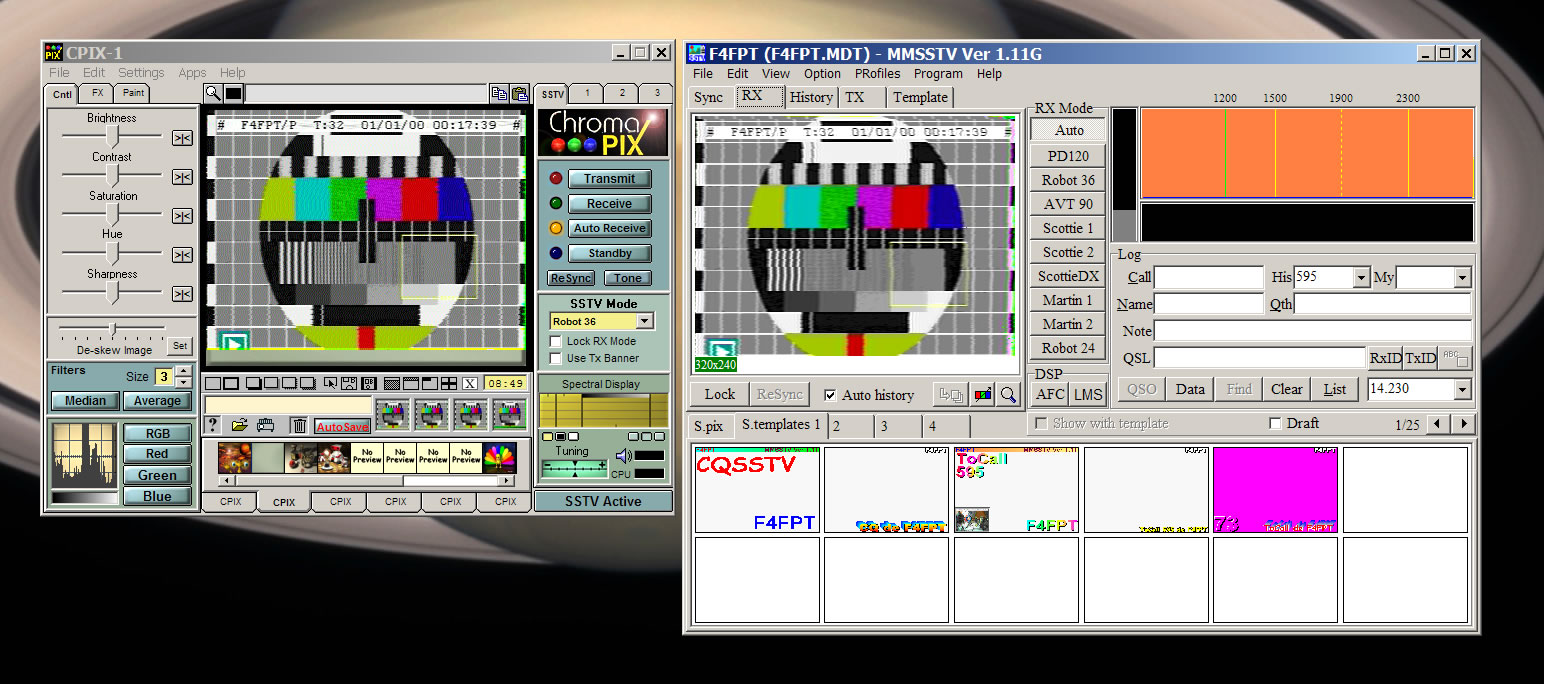Click the green play icon on ChromaPIX image
This screenshot has height=684, width=1544.
point(232,342)
